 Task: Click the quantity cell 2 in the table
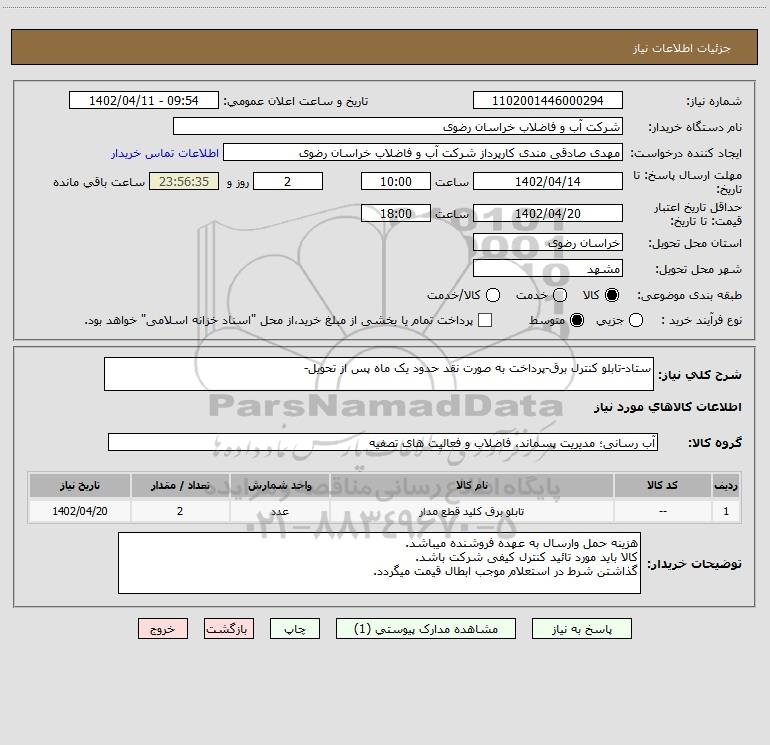coord(180,511)
